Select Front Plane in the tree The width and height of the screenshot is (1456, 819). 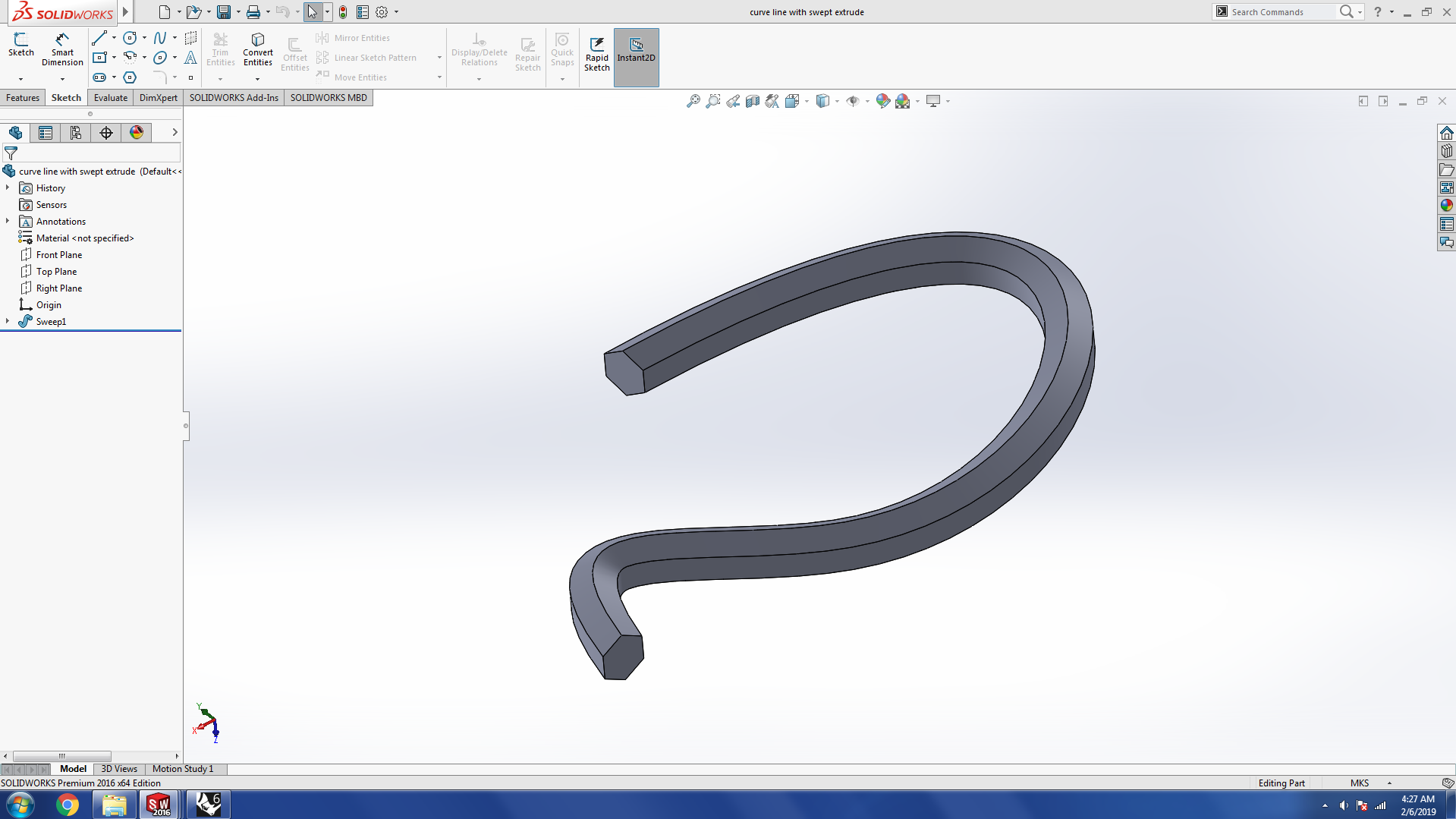coord(59,255)
